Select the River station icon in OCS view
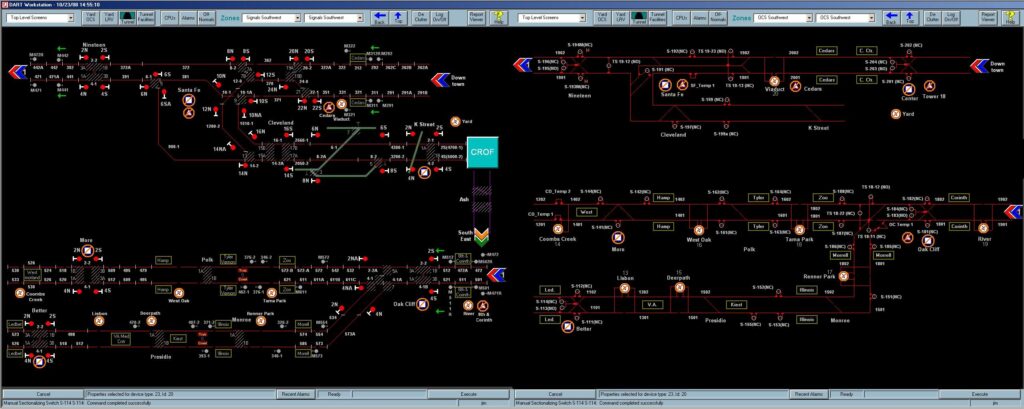The width and height of the screenshot is (1024, 409). click(x=985, y=227)
